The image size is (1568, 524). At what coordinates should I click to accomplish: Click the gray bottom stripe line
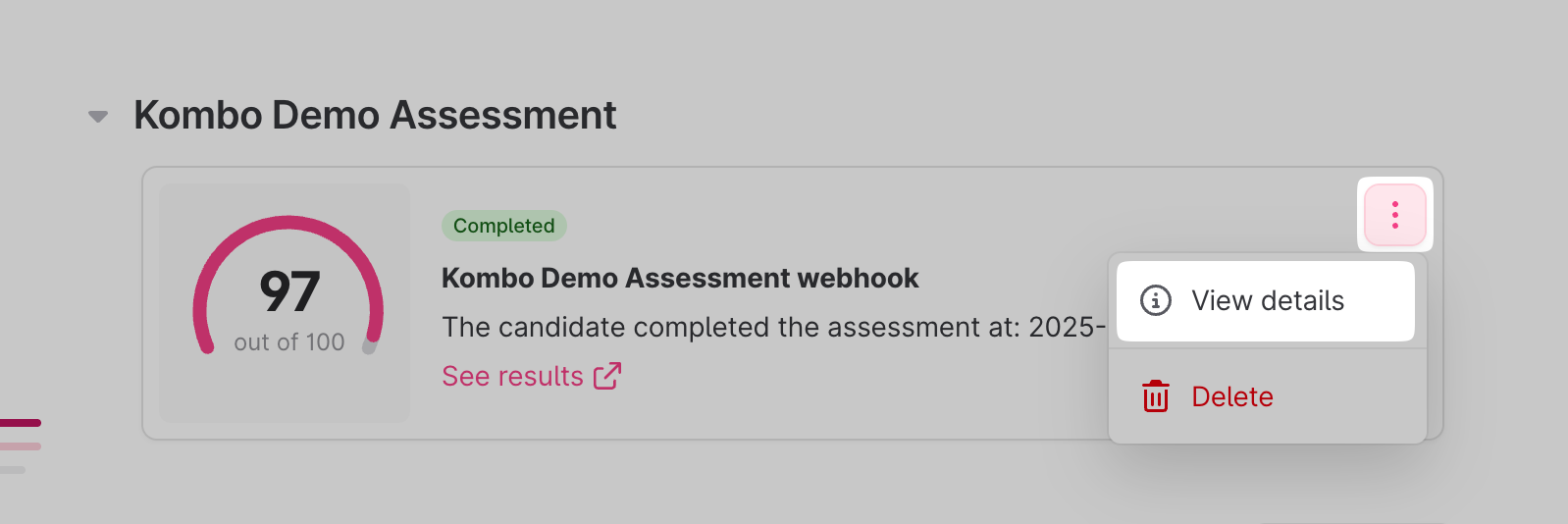(12, 470)
